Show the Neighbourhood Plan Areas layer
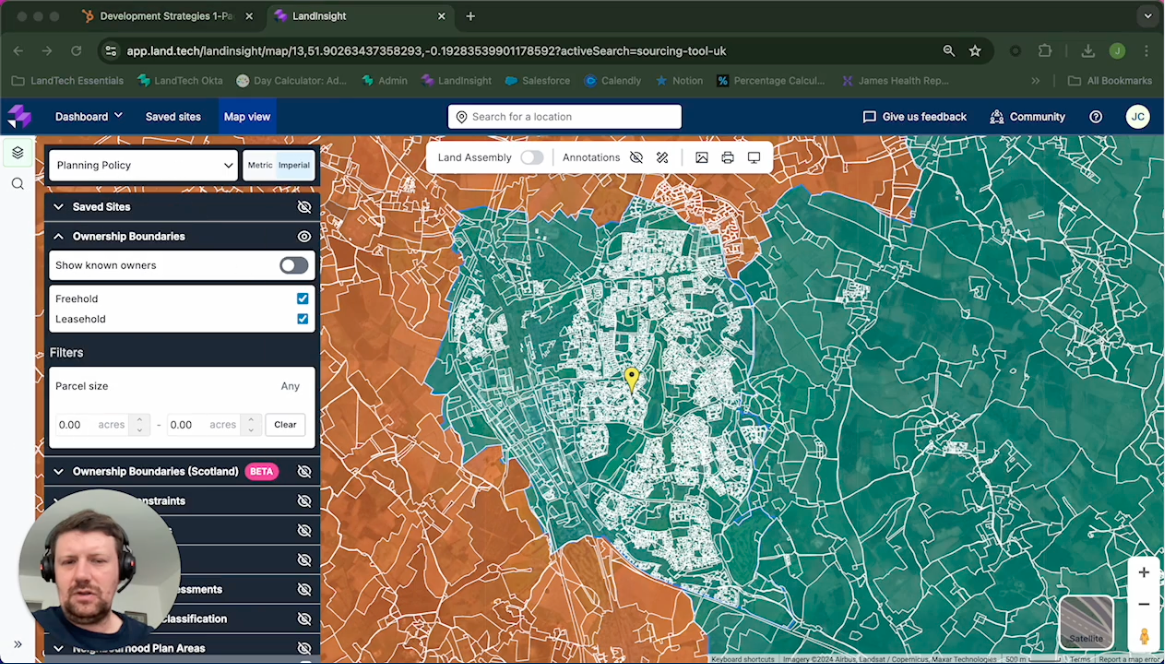1165x664 pixels. 304,648
